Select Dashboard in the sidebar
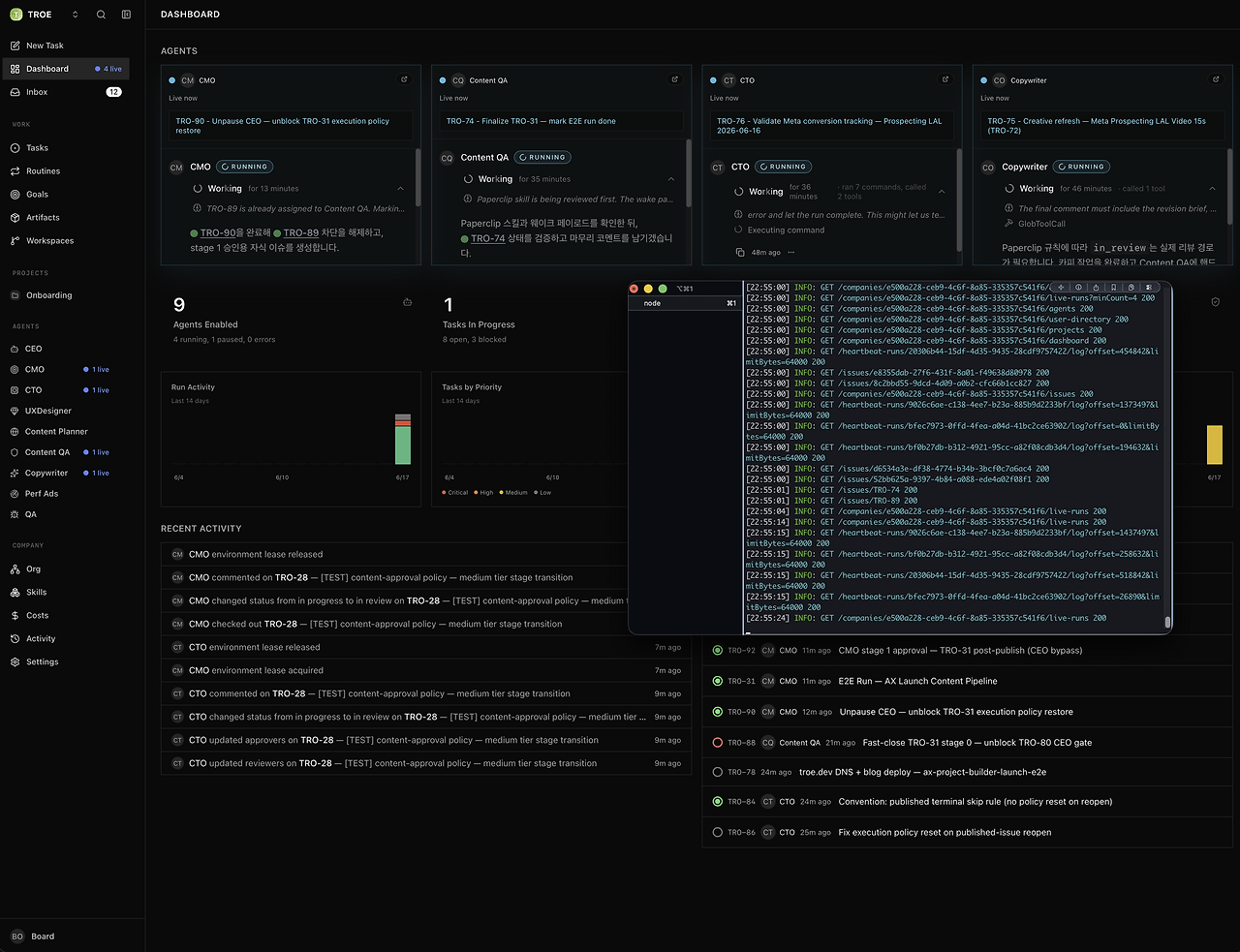The image size is (1240, 952). coord(65,69)
